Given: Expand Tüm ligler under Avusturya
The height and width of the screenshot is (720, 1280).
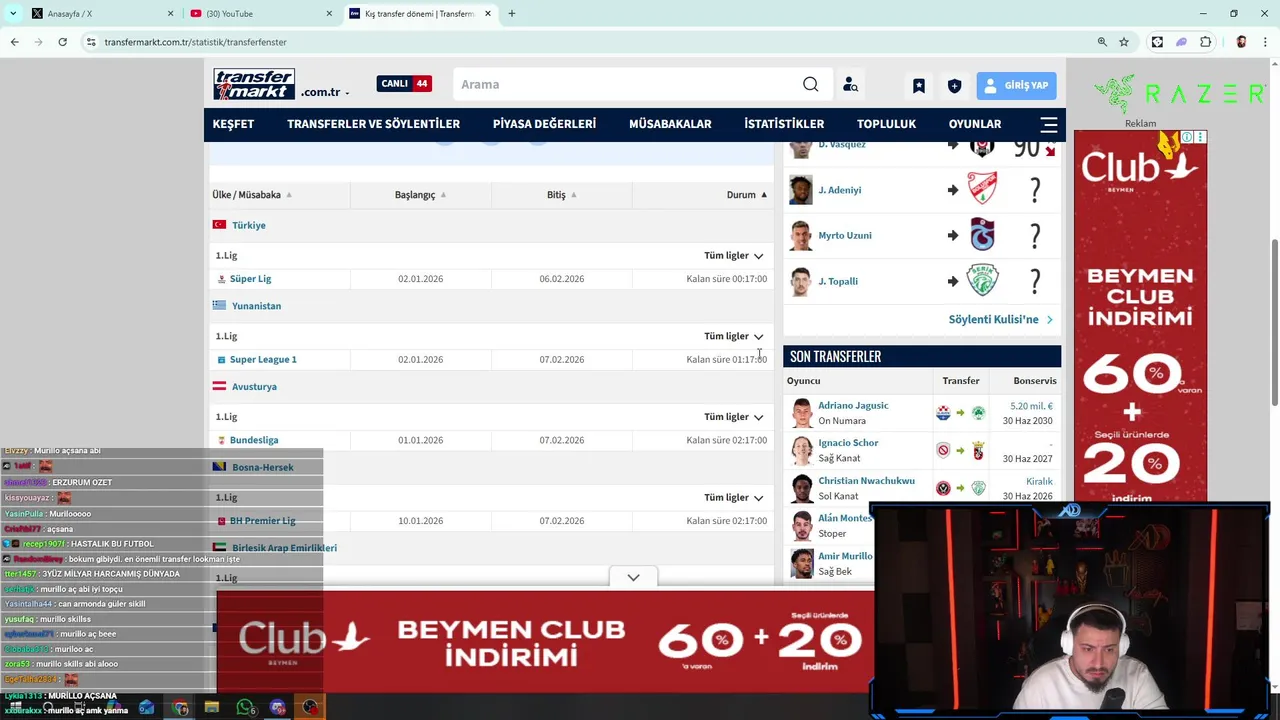Looking at the screenshot, I should point(734,417).
